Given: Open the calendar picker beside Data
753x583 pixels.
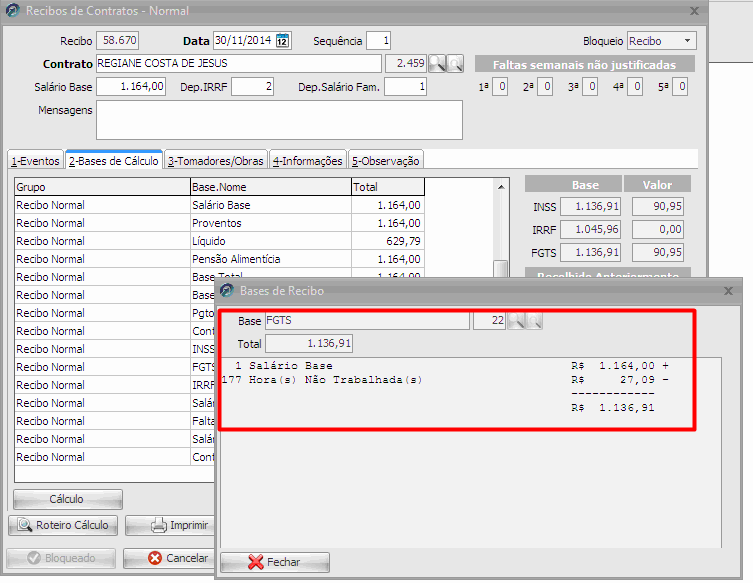Looking at the screenshot, I should click(283, 40).
